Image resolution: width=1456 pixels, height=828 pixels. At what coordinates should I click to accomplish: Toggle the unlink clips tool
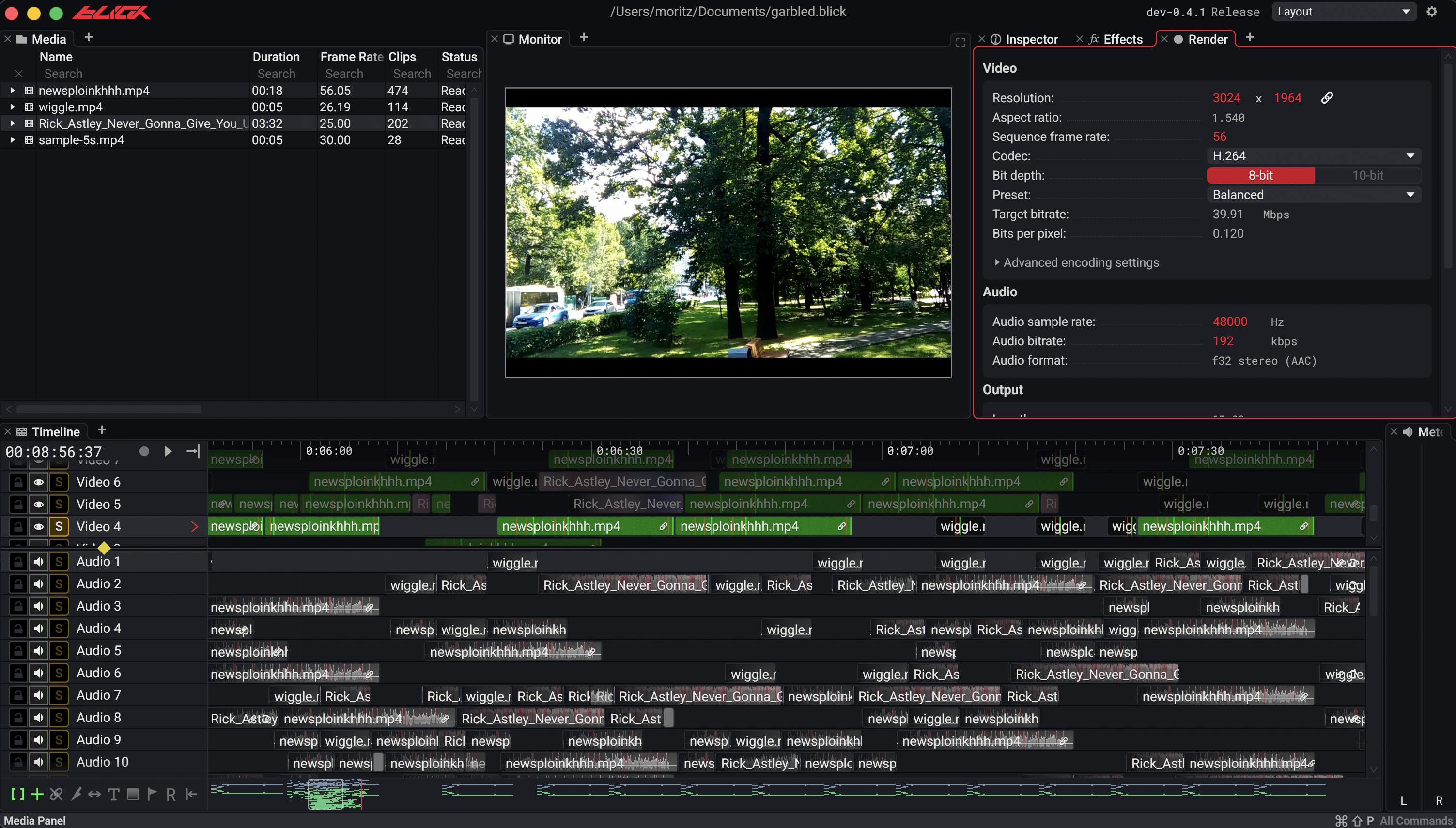pos(56,794)
